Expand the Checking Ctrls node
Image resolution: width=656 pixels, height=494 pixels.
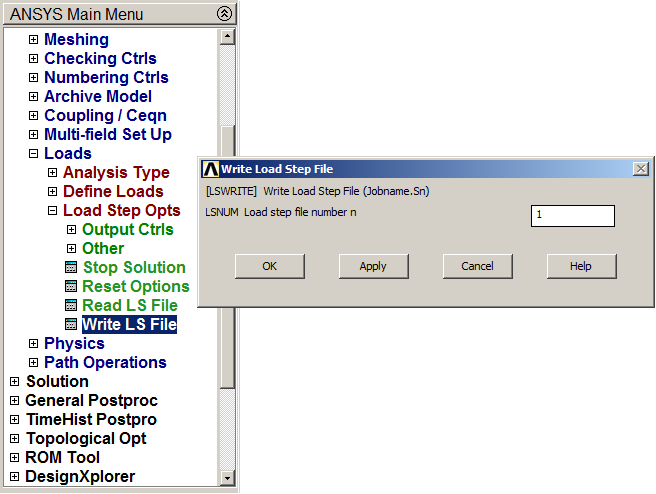click(33, 59)
